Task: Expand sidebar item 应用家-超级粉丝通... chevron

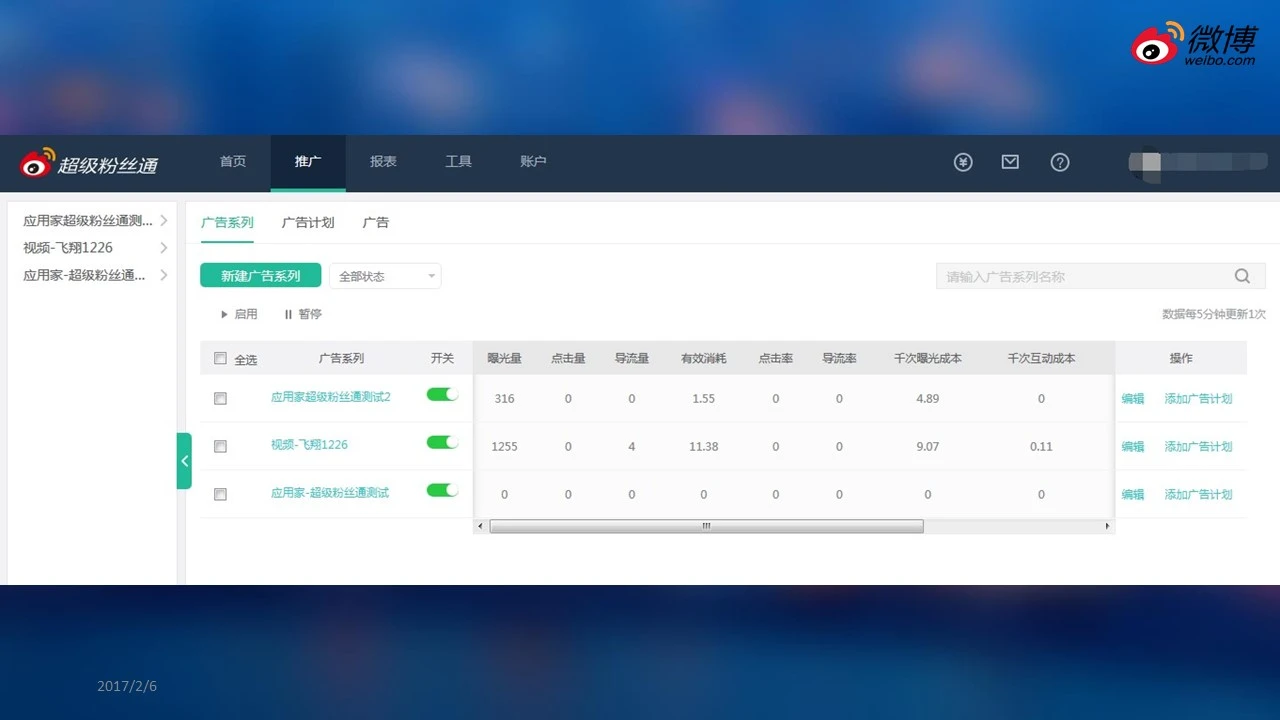Action: (164, 274)
